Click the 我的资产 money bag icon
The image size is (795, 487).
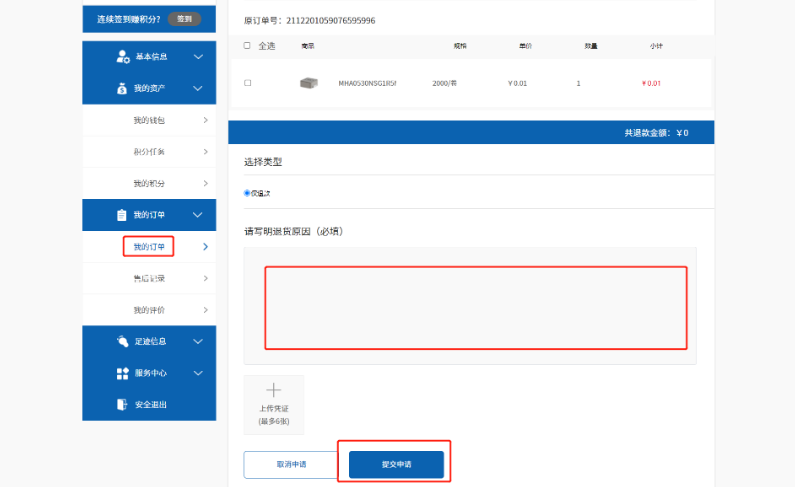[122, 88]
